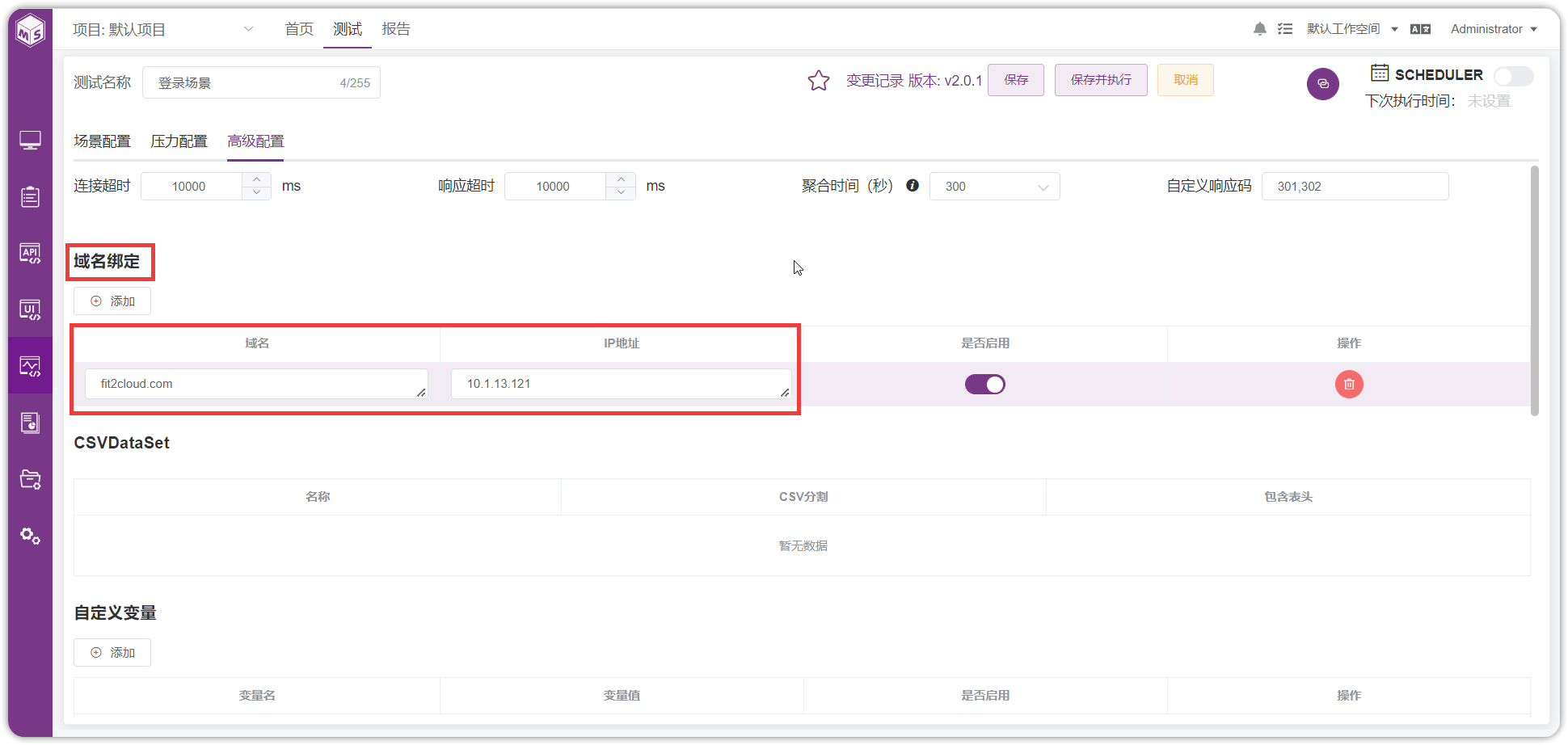Expand the aggregation time 300 dropdown
Viewport: 1568px width, 745px height.
pos(994,186)
